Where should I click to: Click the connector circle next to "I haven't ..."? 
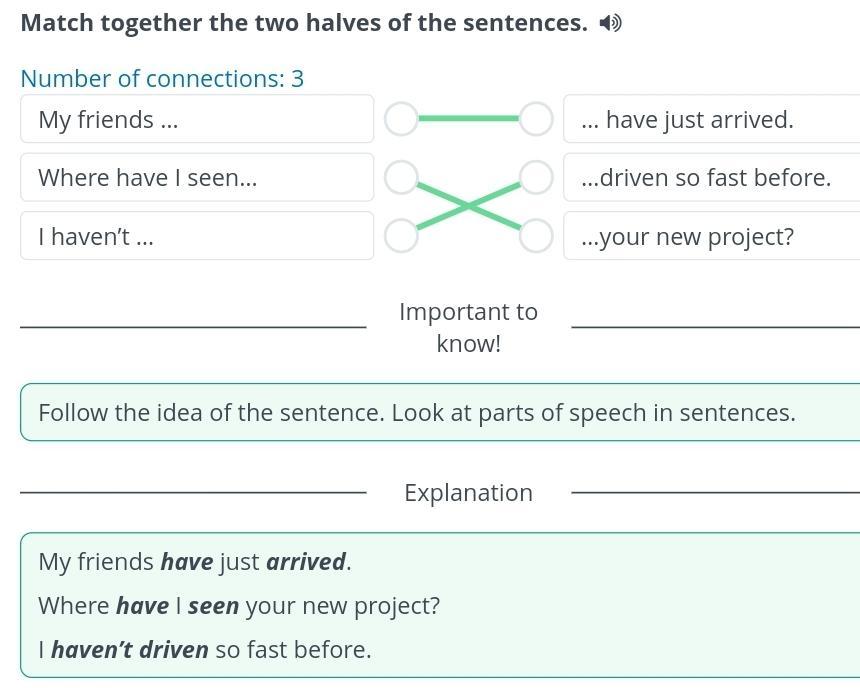tap(401, 236)
